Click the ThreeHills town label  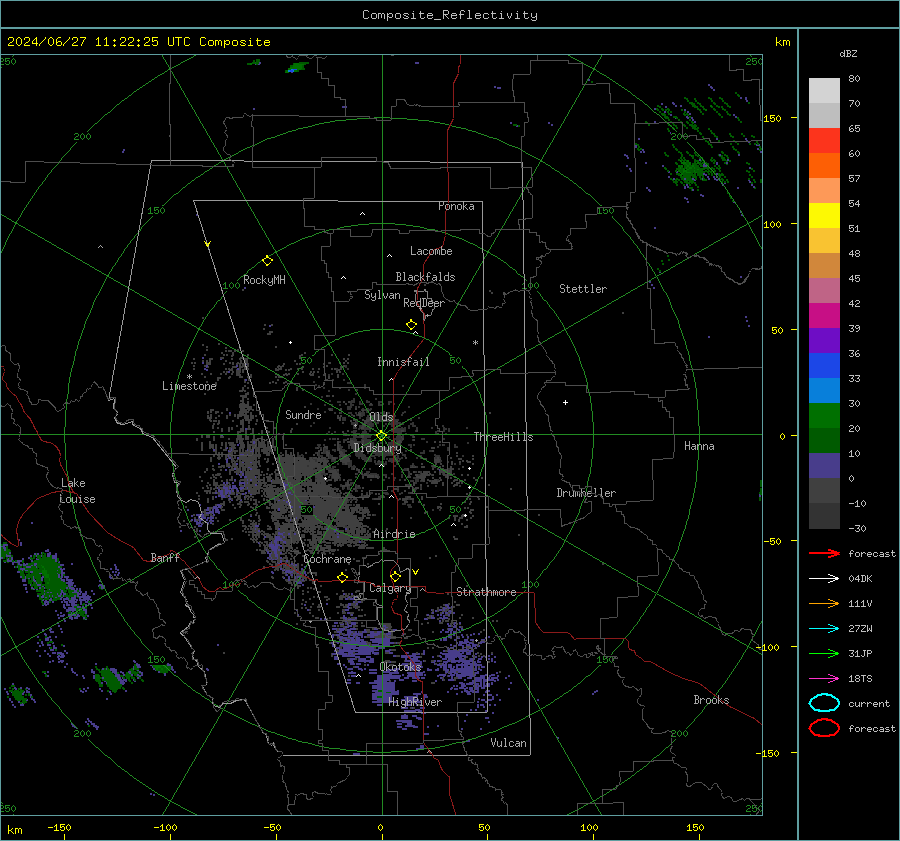click(x=503, y=437)
